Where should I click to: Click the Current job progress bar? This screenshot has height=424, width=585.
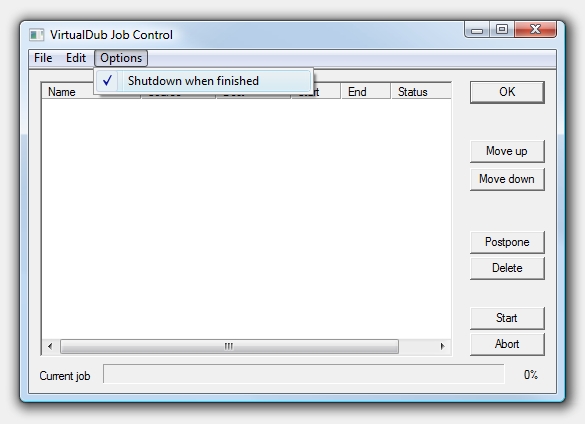click(x=304, y=374)
